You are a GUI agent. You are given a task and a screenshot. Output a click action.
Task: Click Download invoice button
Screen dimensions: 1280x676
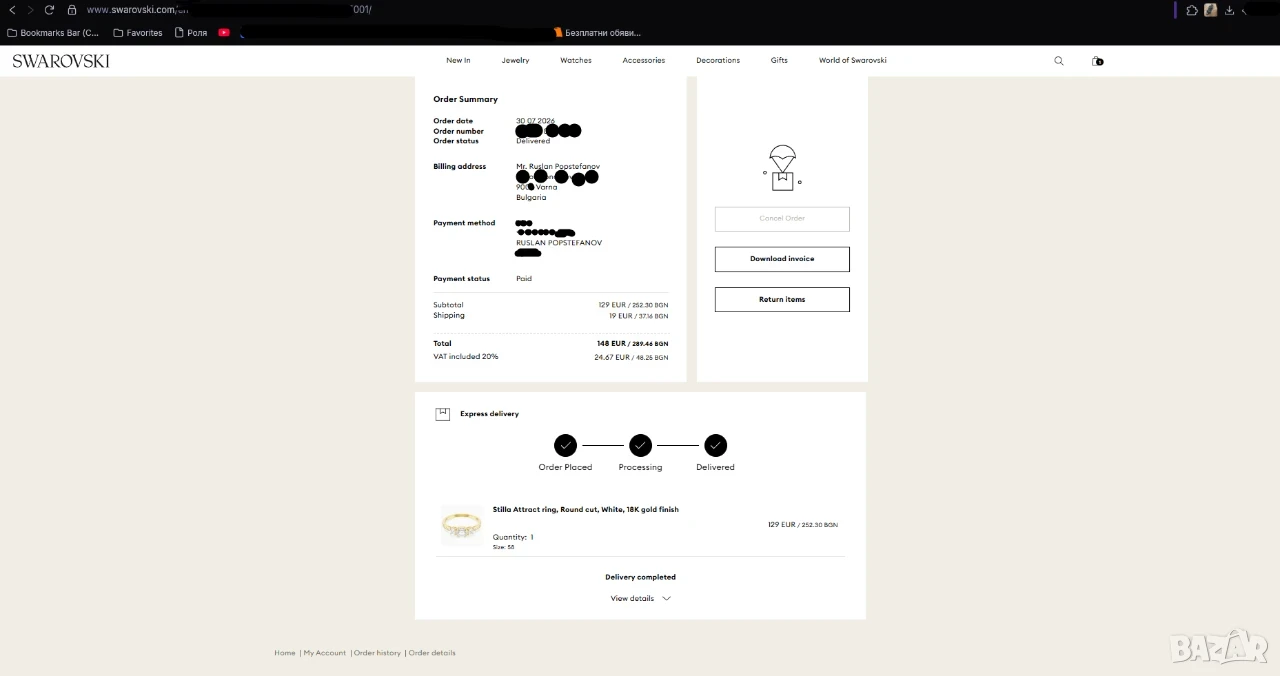pos(782,259)
